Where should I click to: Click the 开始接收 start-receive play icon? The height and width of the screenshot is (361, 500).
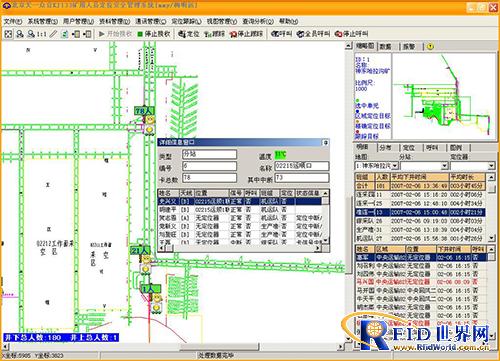tap(102, 34)
